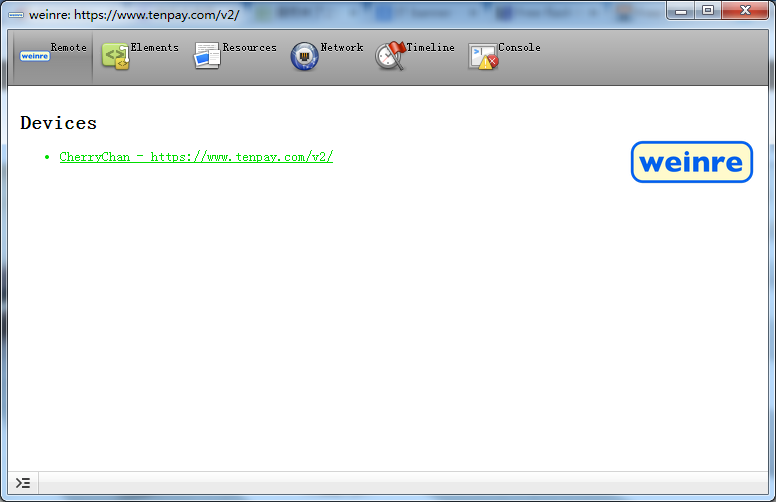The image size is (776, 502).
Task: Click the "Console" toolbar label
Action: coord(519,47)
